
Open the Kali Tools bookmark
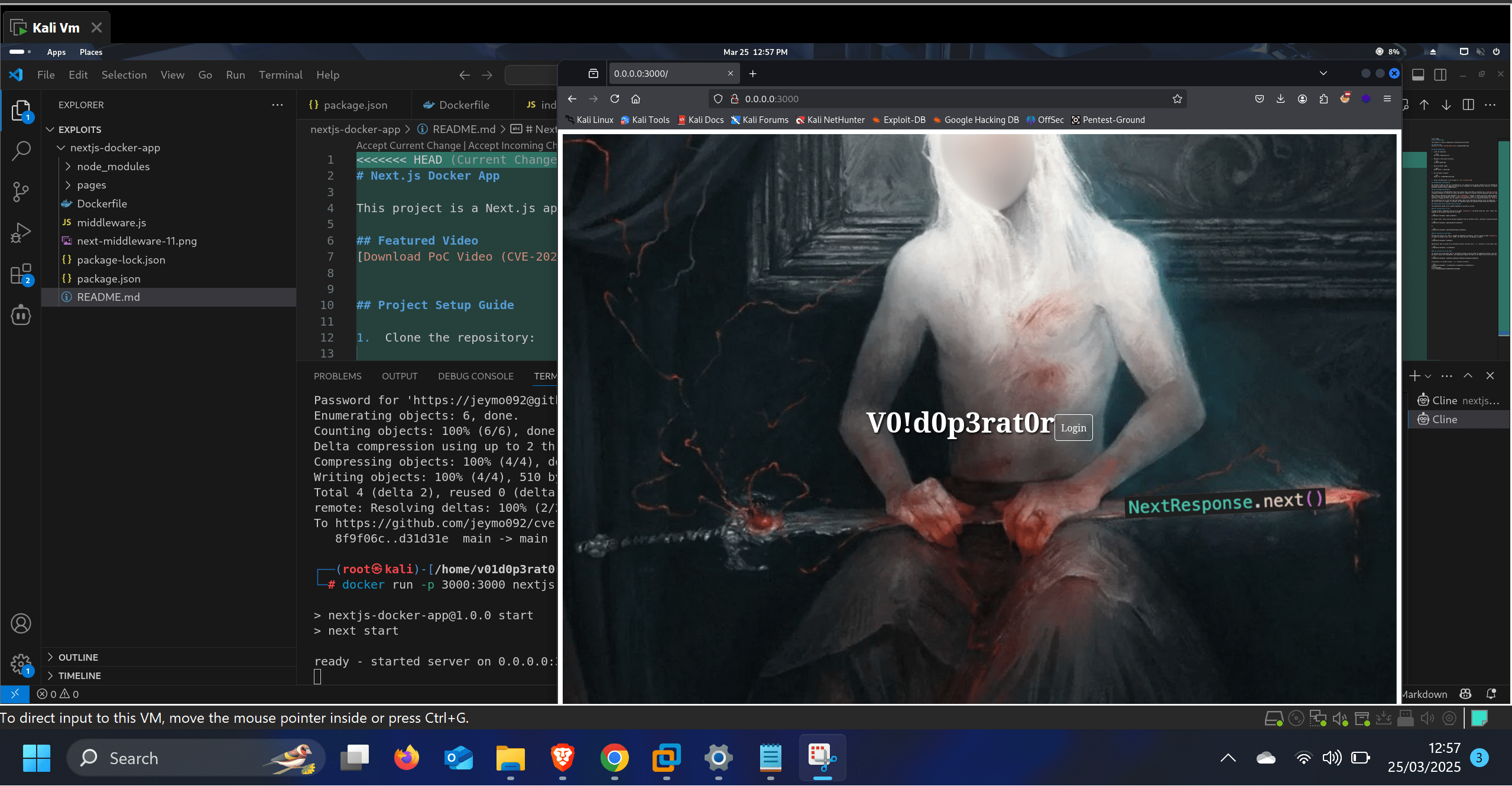click(645, 120)
